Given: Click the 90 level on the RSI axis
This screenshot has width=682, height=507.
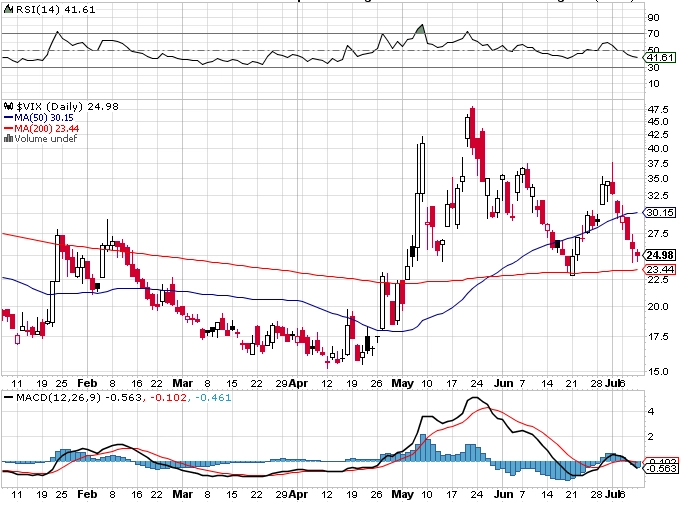Looking at the screenshot, I should pos(653,17).
